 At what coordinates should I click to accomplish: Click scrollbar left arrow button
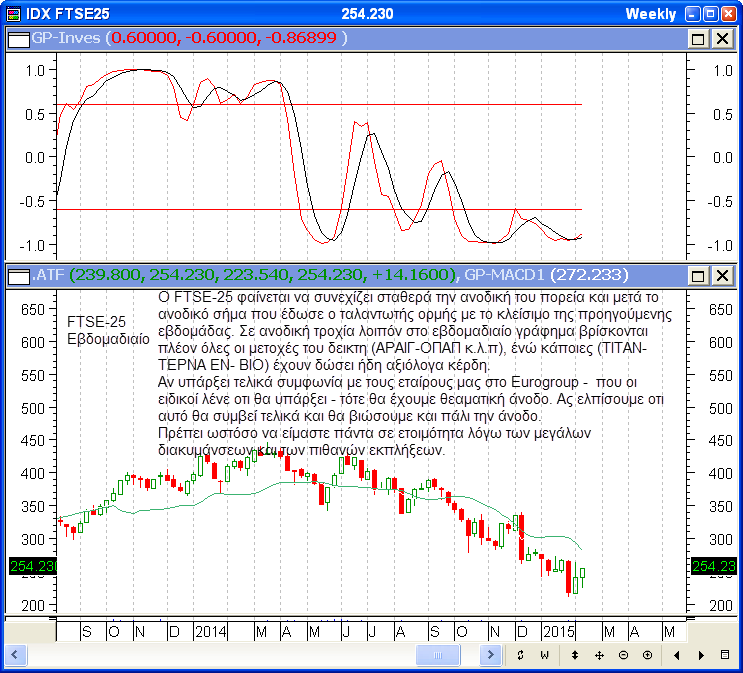(15, 655)
